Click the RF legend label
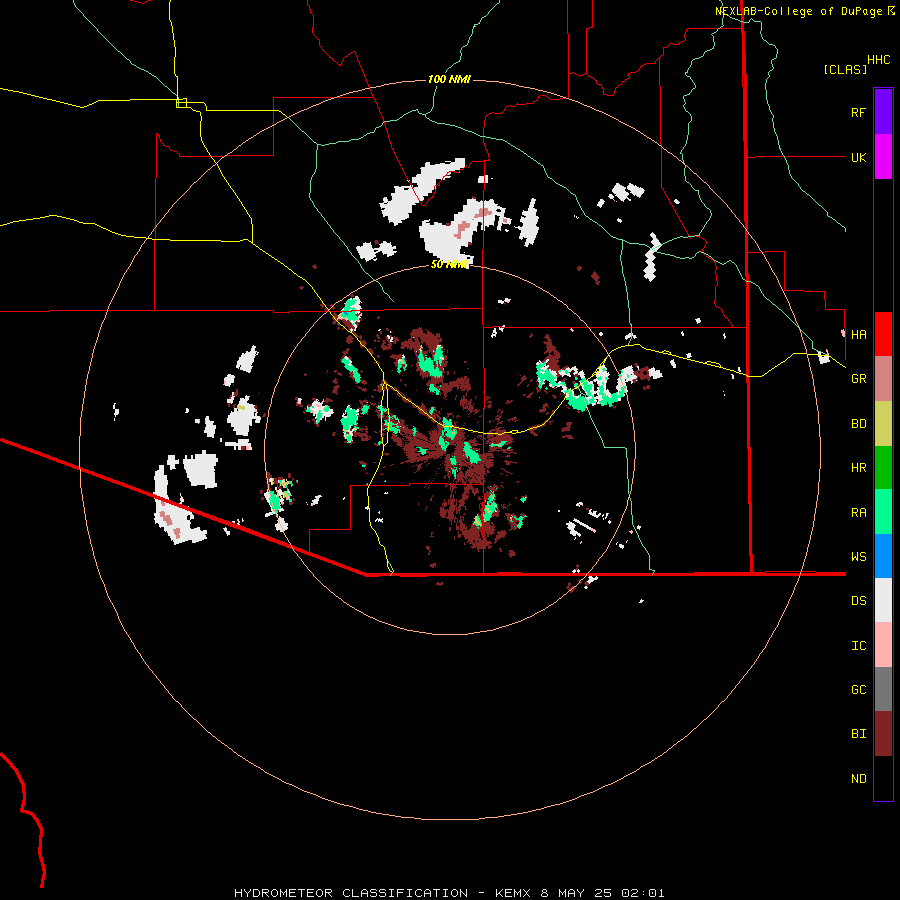Image resolution: width=900 pixels, height=900 pixels. coord(858,112)
